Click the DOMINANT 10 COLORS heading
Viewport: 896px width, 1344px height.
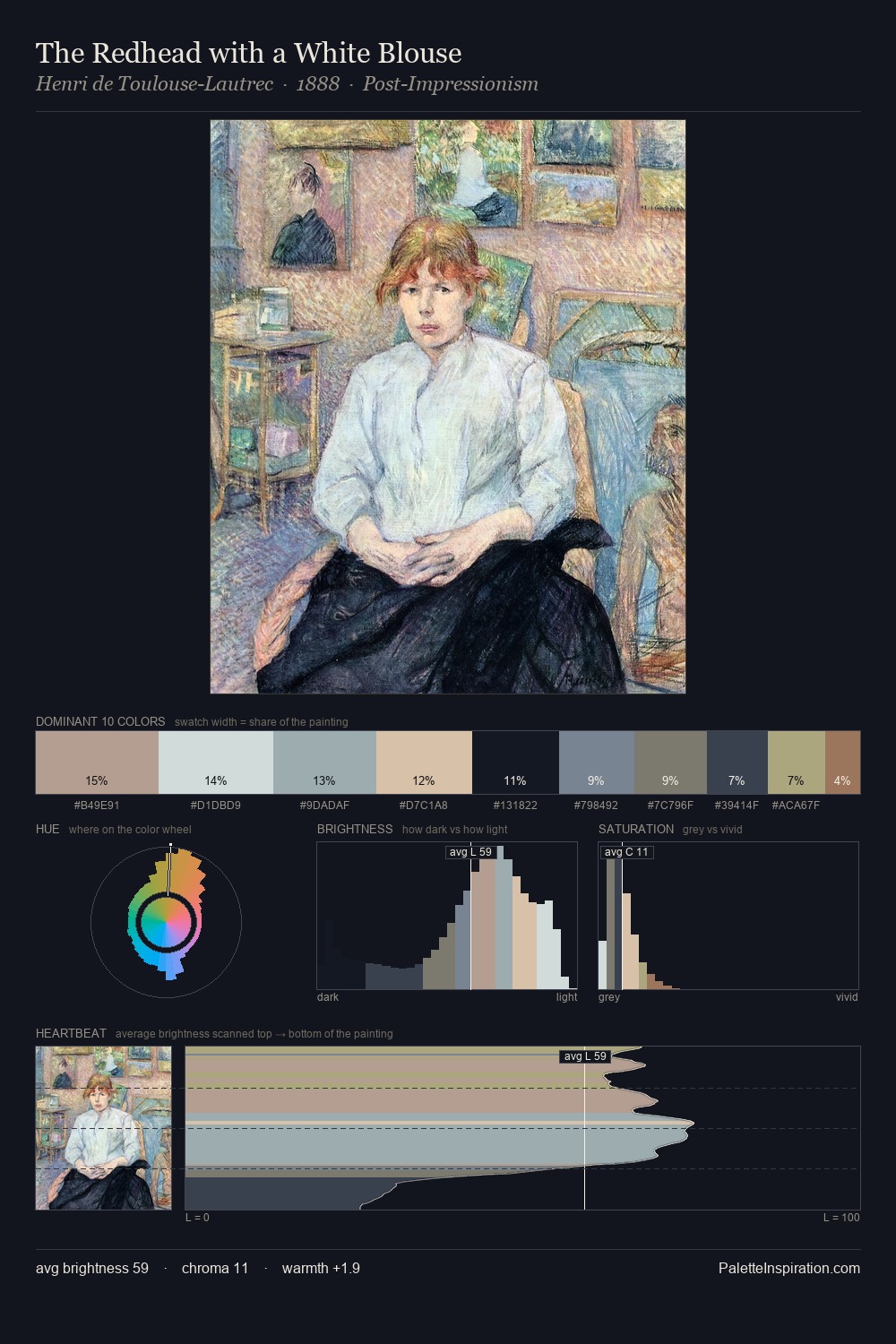click(100, 721)
